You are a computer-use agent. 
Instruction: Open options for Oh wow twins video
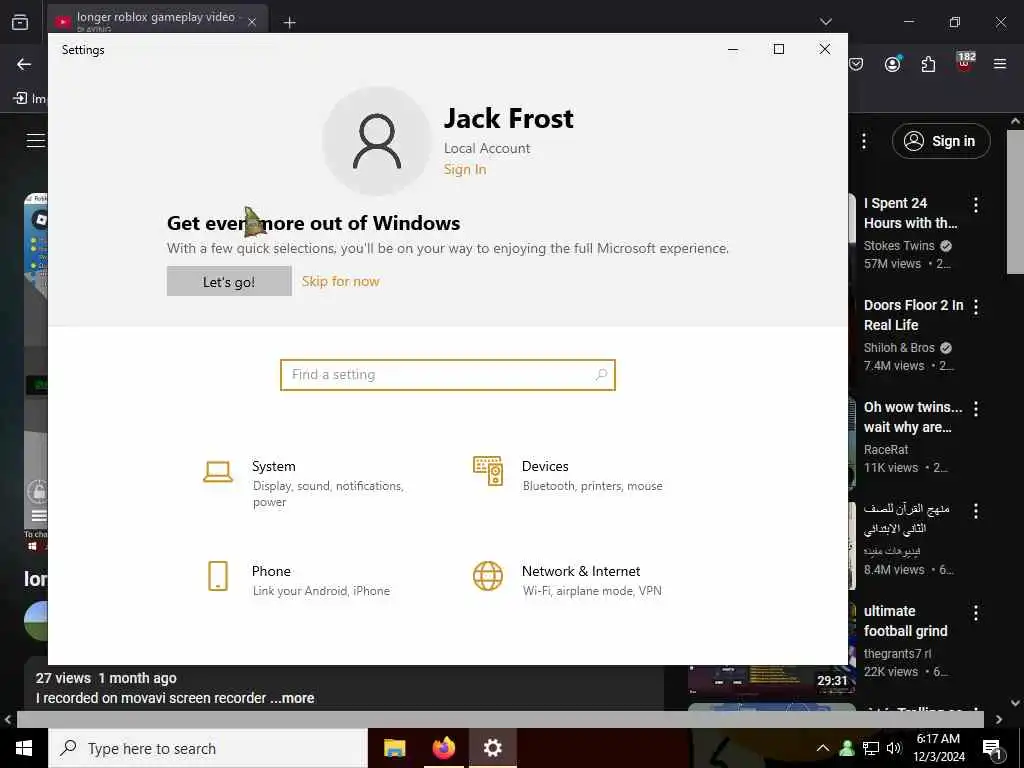point(976,408)
